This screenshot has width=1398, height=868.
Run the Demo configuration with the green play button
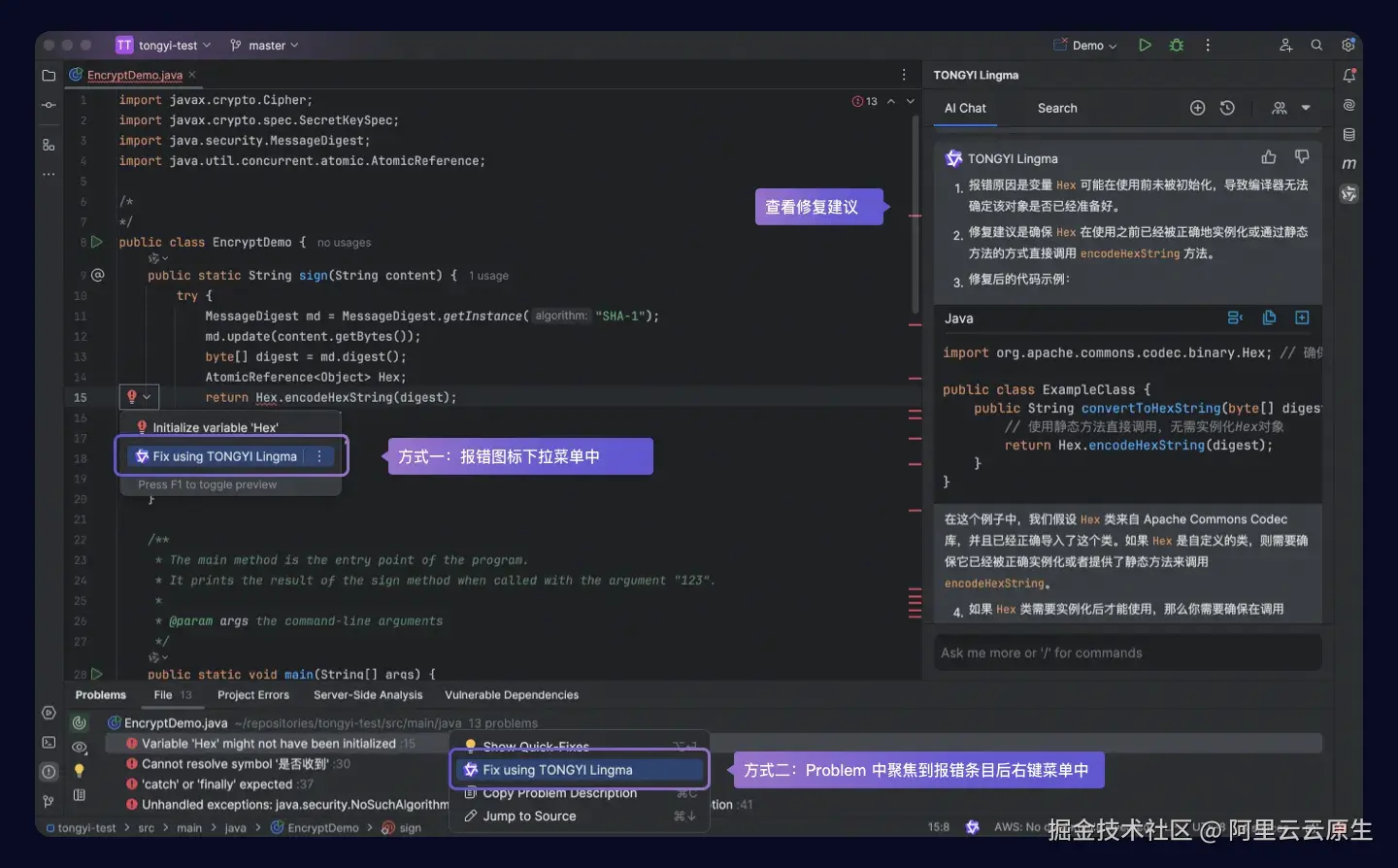tap(1145, 45)
